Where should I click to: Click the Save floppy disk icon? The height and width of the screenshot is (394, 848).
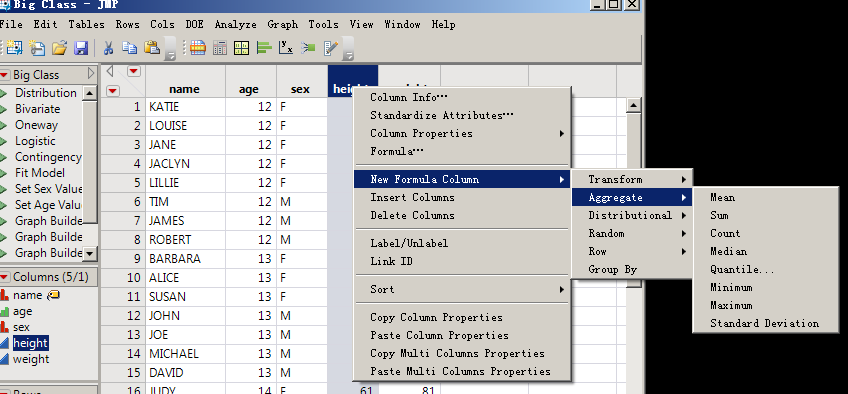(81, 48)
